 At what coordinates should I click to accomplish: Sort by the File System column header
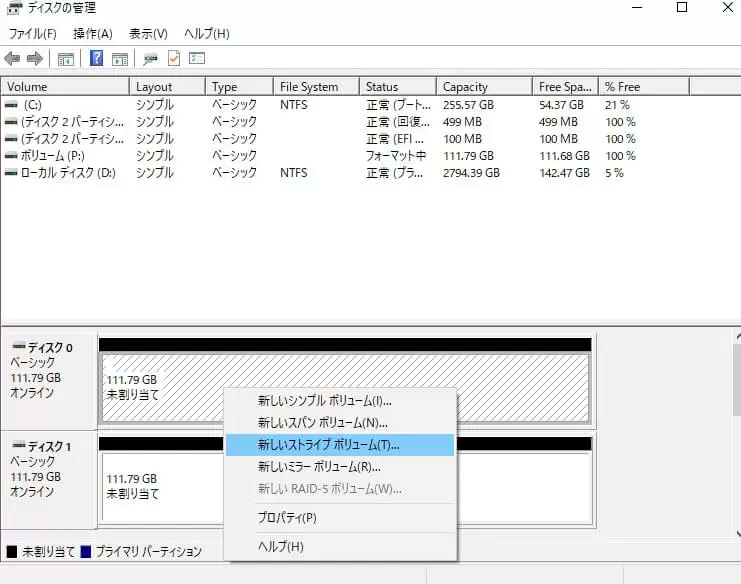point(316,87)
